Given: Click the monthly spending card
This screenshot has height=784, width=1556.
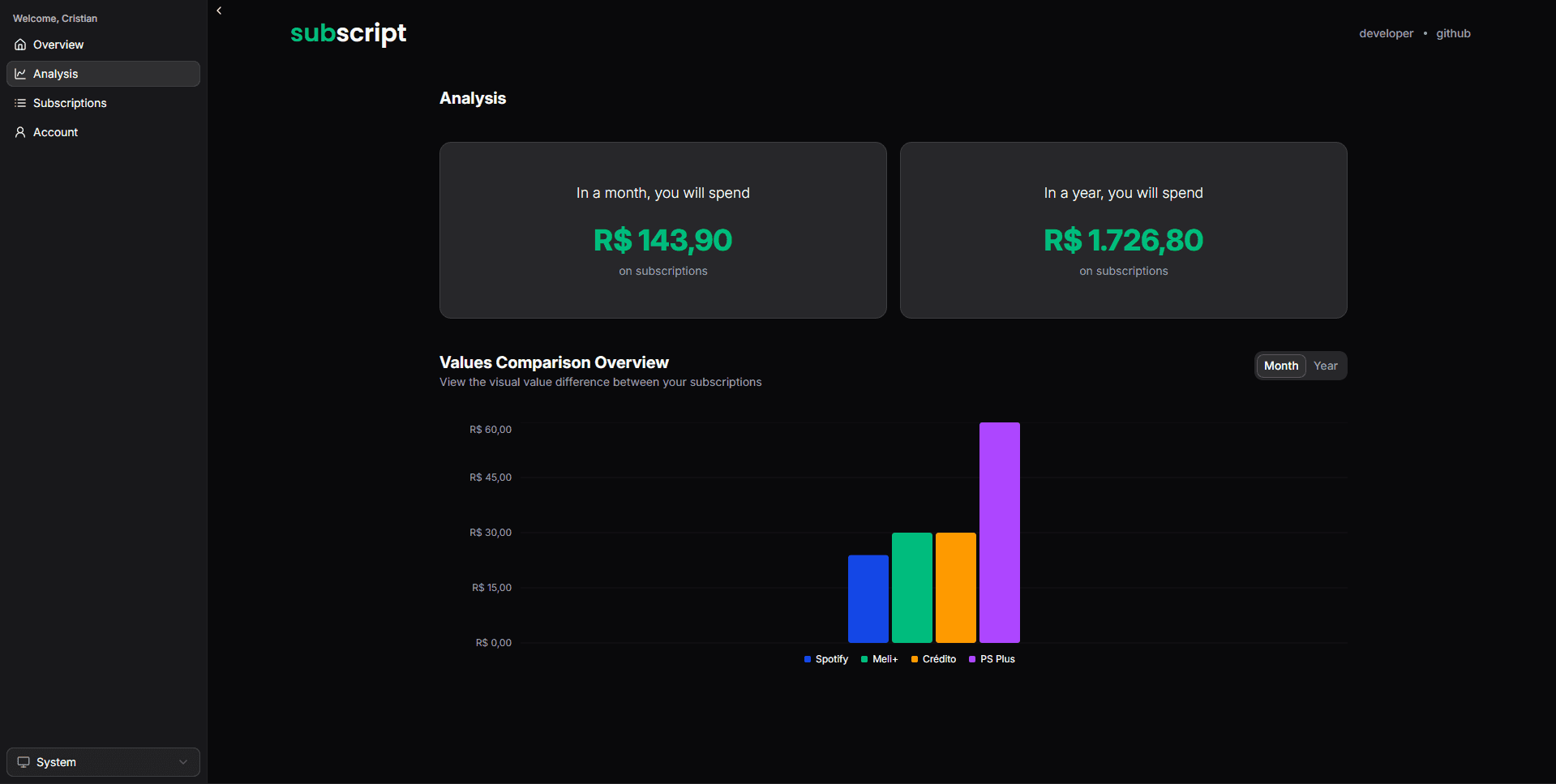Looking at the screenshot, I should [662, 230].
